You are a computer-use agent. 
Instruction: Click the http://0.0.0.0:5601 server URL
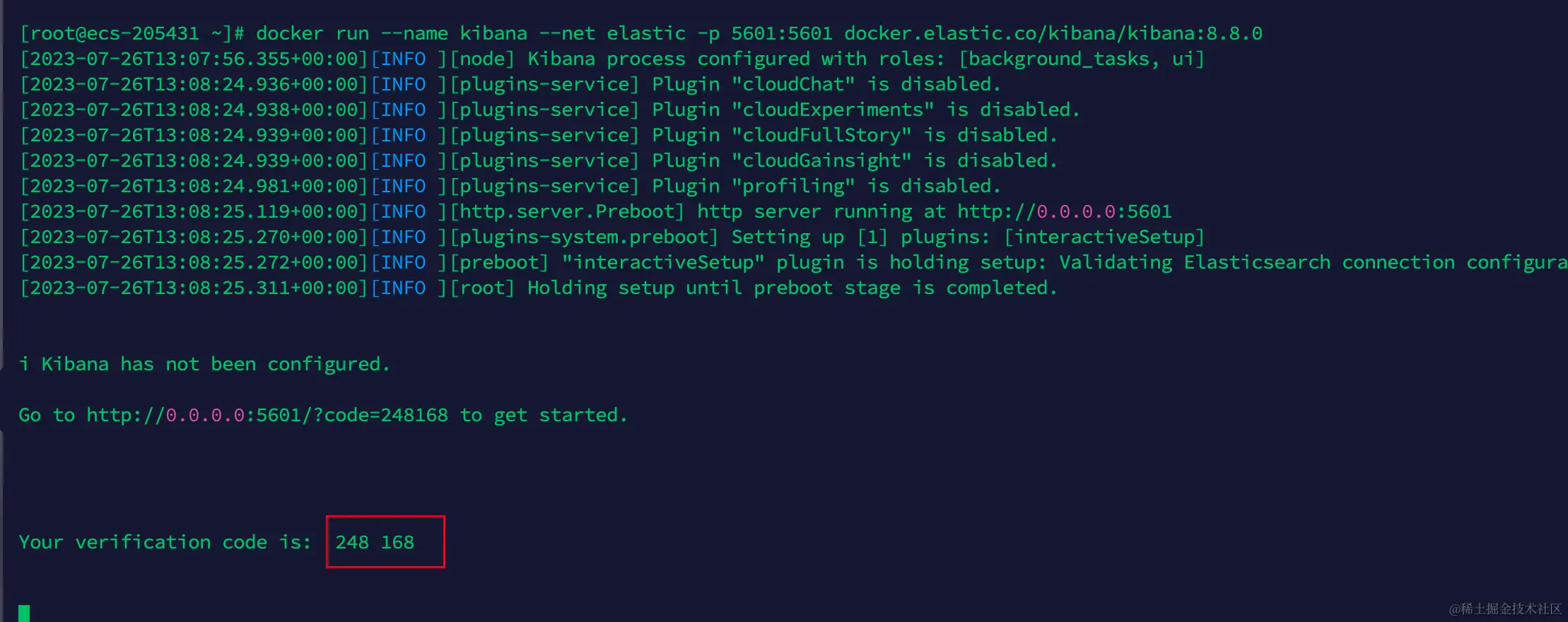[1064, 211]
